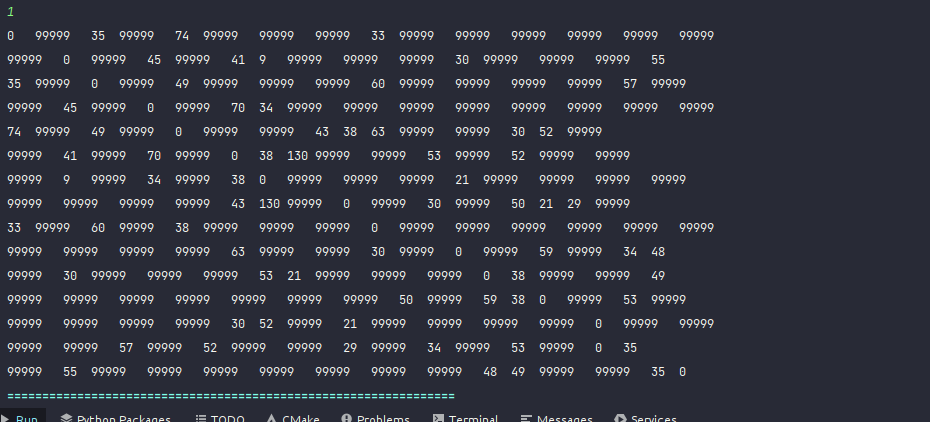Screen dimensions: 930x422
Task: Click the 9 in the row ending 55
Action: [x=263, y=60]
